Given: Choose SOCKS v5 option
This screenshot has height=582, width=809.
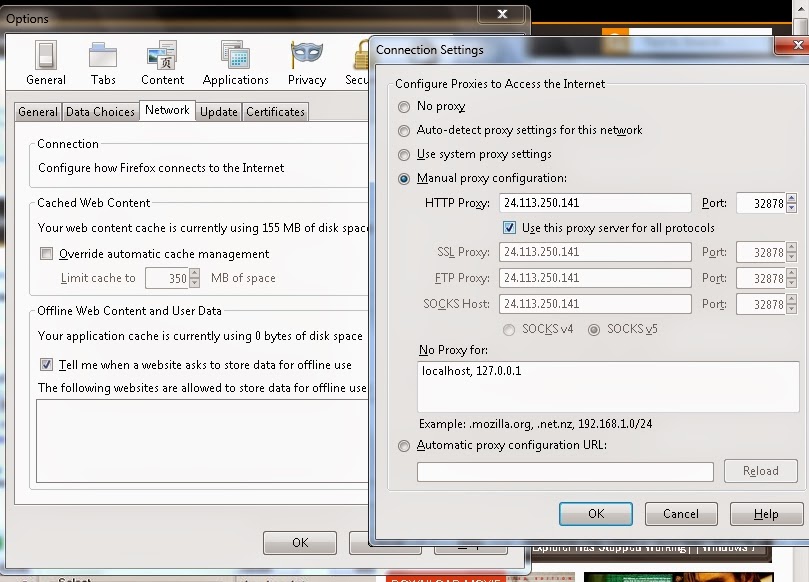Looking at the screenshot, I should click(594, 330).
